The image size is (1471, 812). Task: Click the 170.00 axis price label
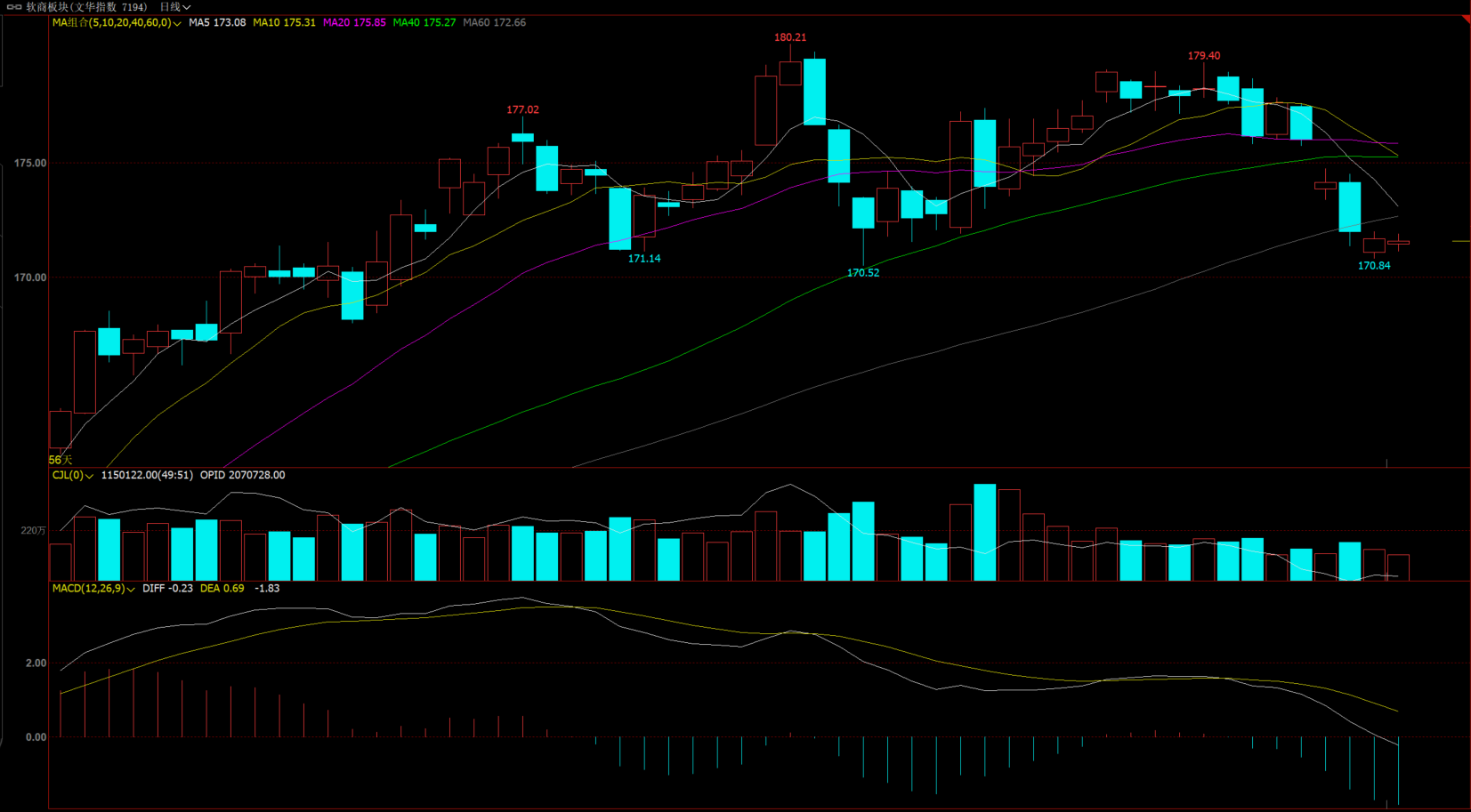coord(30,278)
